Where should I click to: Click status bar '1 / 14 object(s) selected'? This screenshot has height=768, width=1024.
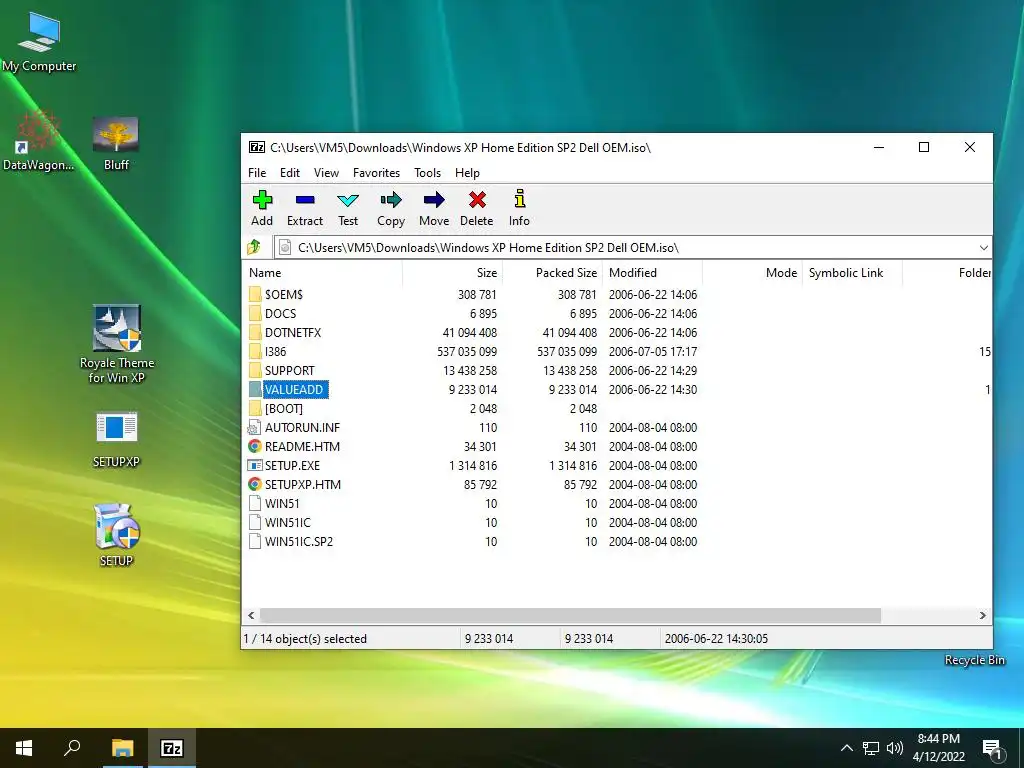pyautogui.click(x=305, y=639)
